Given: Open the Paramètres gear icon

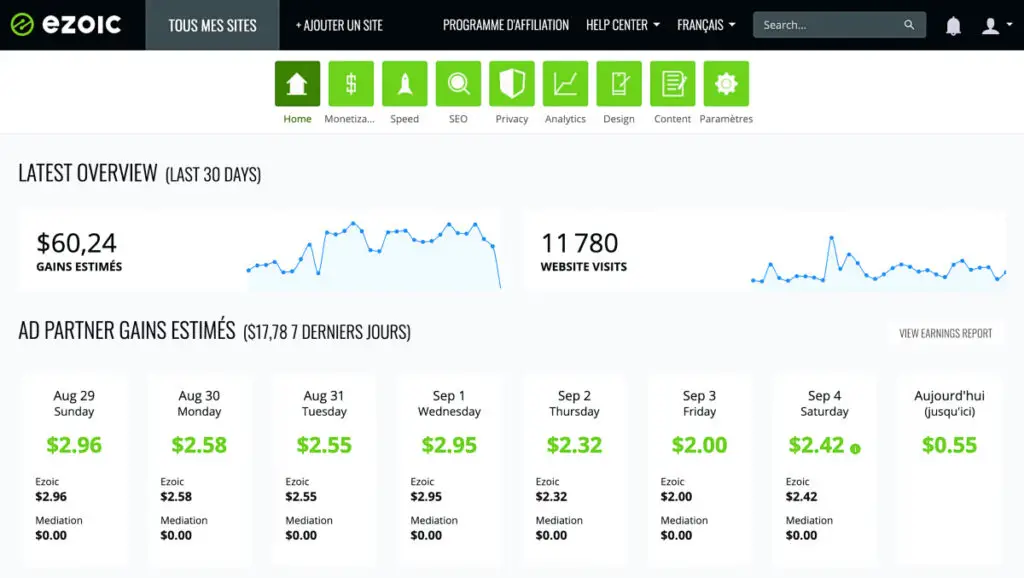Looking at the screenshot, I should click(726, 84).
